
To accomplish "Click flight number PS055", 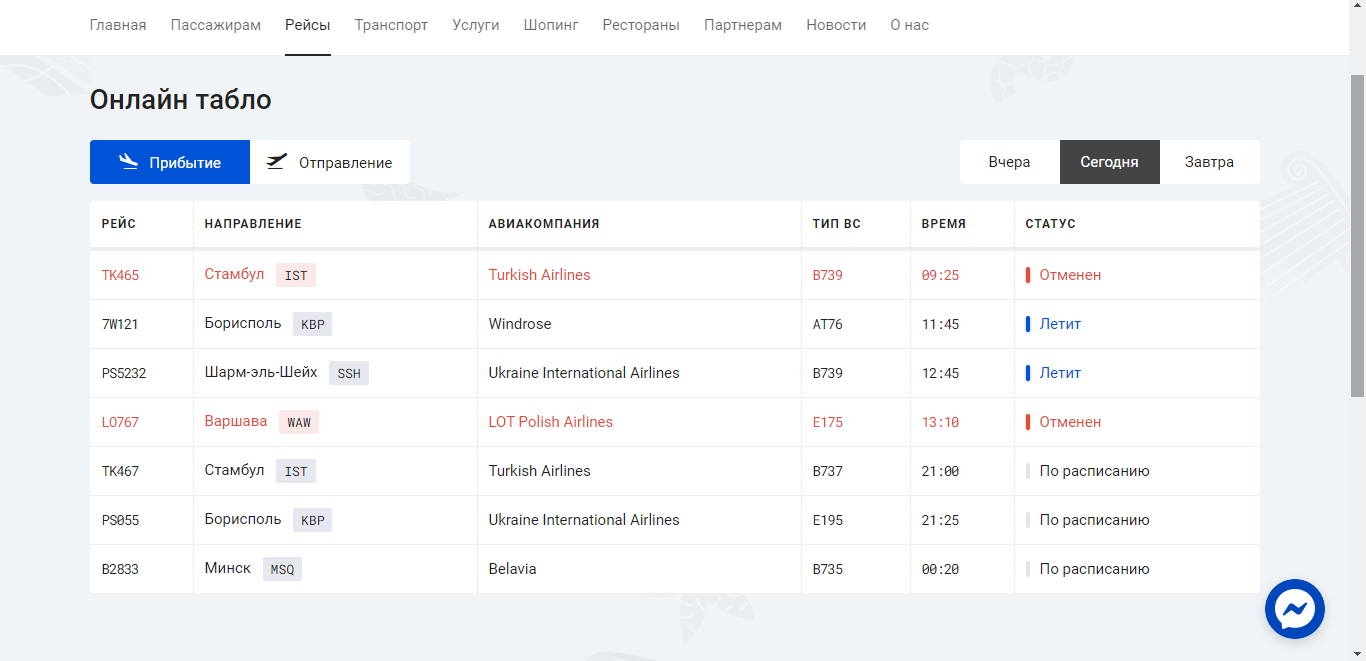I will [120, 520].
